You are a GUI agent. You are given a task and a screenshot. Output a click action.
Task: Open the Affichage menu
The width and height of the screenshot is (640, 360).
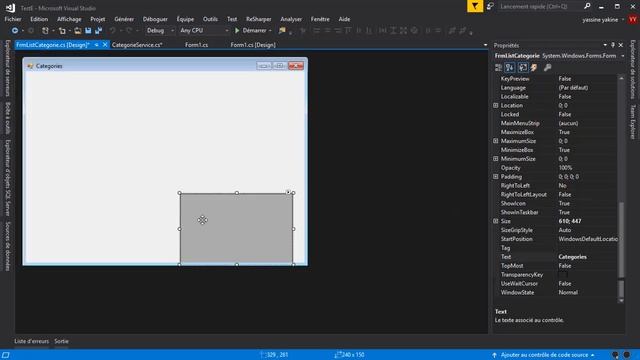69,19
